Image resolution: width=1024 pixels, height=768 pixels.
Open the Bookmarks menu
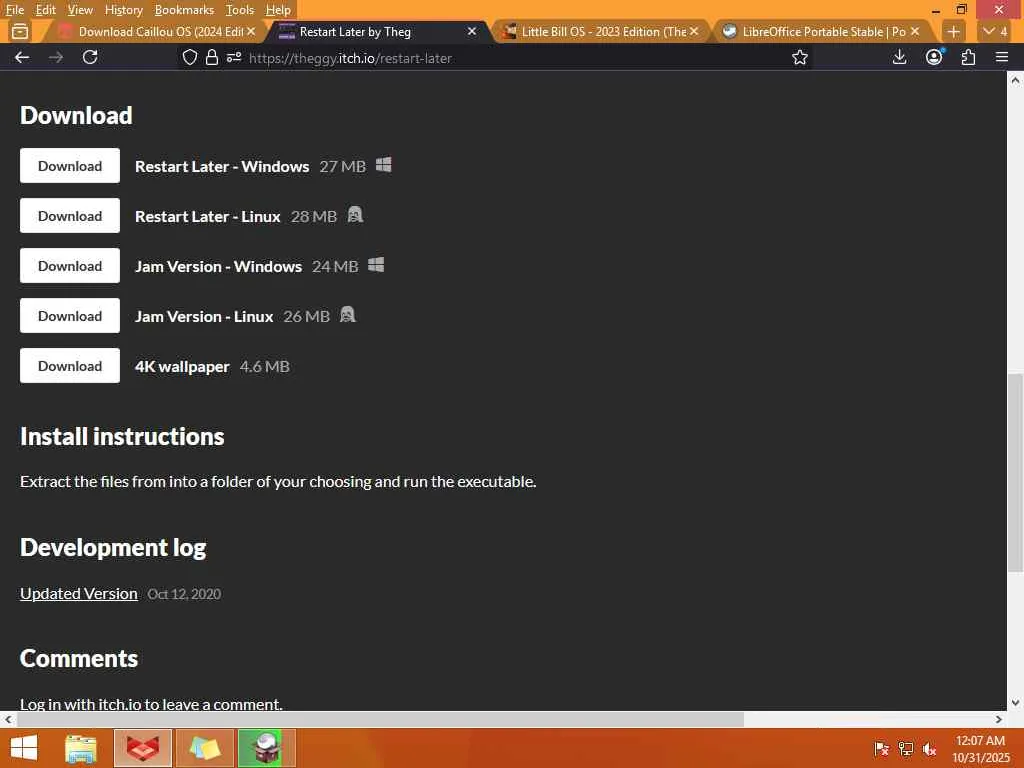click(184, 10)
